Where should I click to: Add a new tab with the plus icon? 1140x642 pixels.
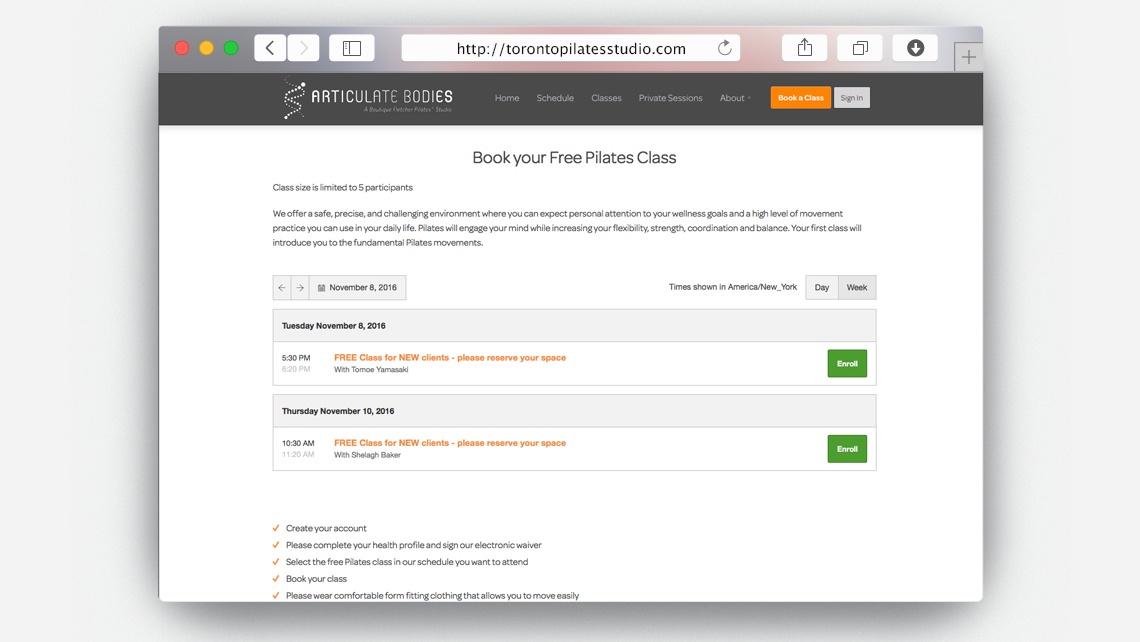click(968, 57)
